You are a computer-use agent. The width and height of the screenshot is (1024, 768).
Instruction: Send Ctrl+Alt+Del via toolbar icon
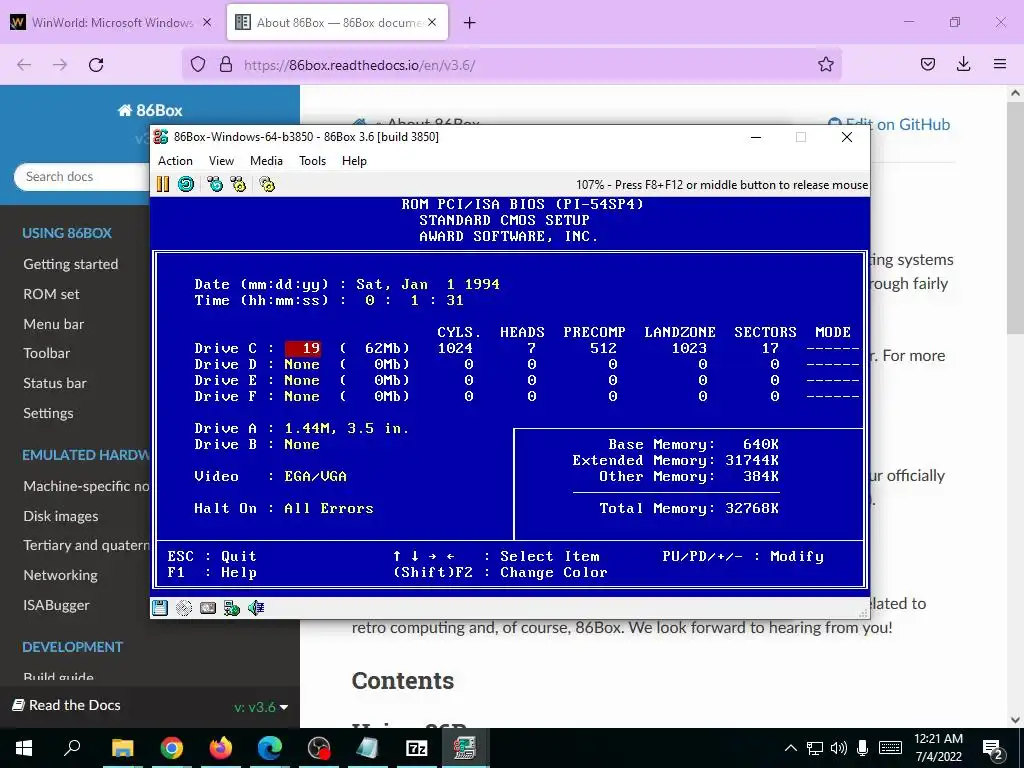point(215,185)
